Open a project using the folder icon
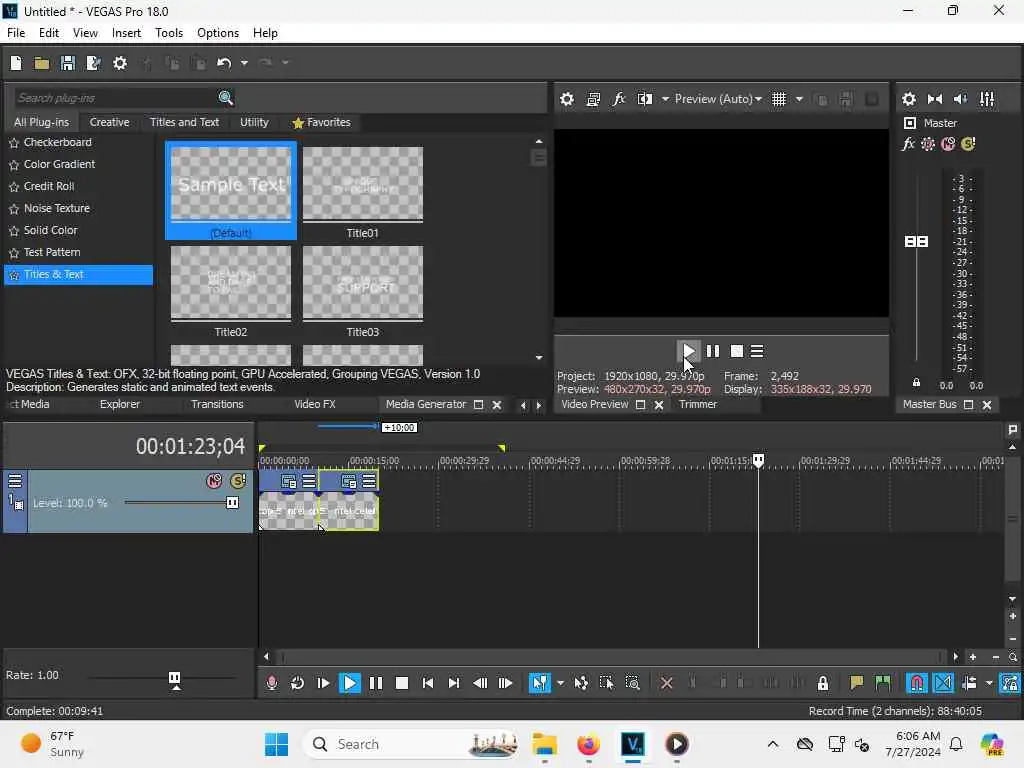 (x=42, y=63)
